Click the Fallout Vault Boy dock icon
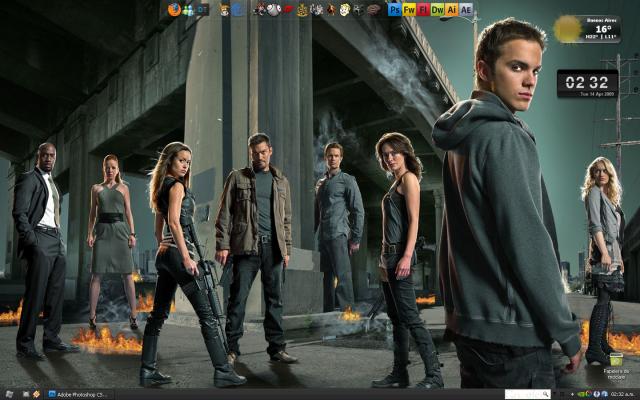 click(345, 10)
